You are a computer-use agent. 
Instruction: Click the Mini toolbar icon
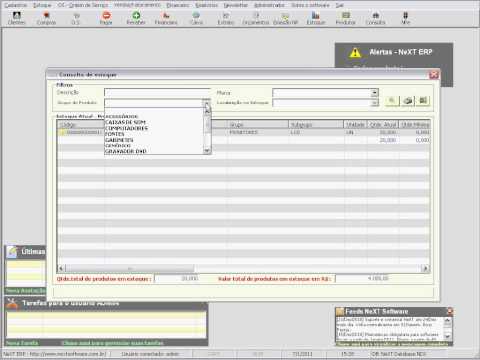pos(405,18)
